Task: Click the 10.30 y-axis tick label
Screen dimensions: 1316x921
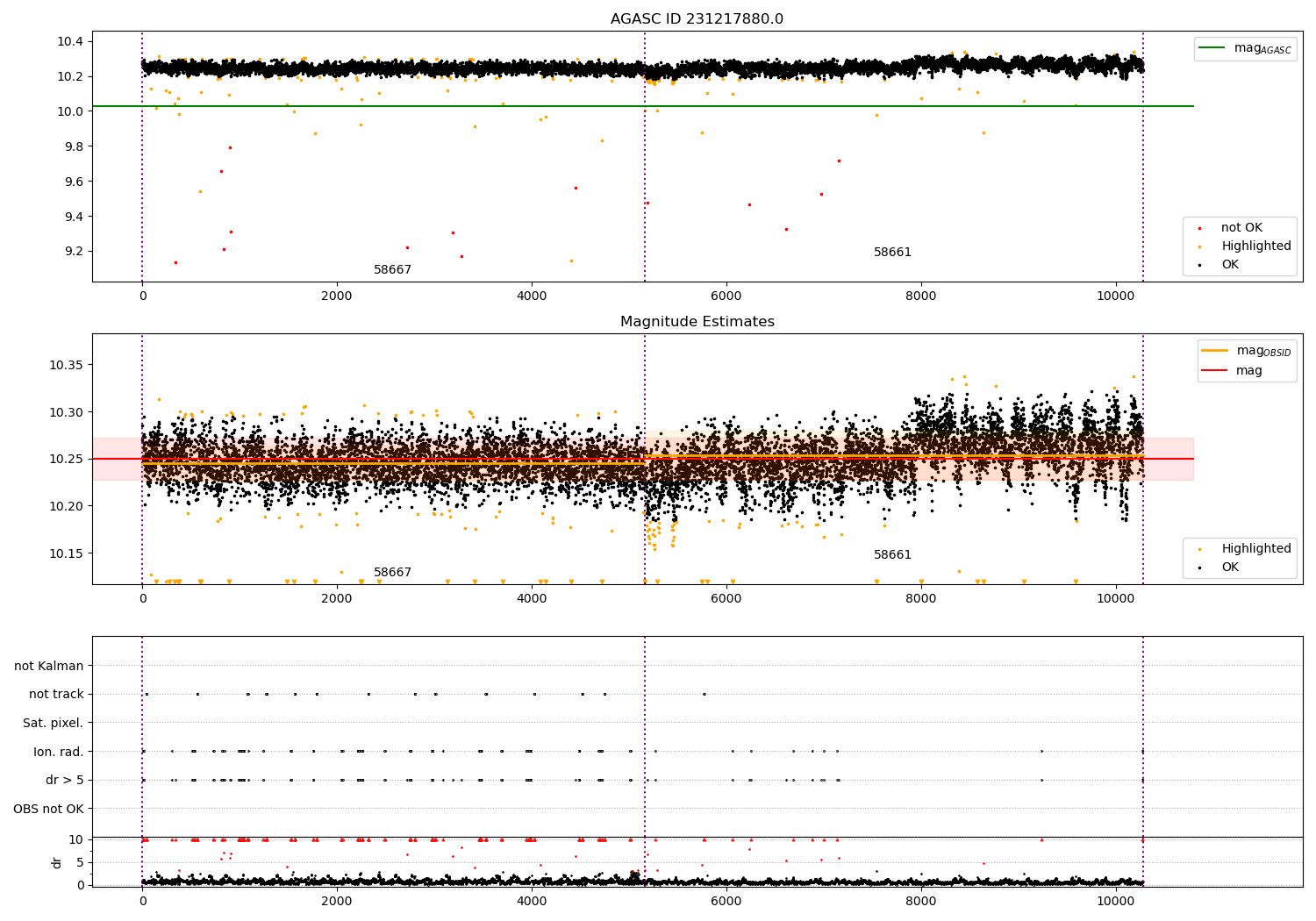Action: 67,412
